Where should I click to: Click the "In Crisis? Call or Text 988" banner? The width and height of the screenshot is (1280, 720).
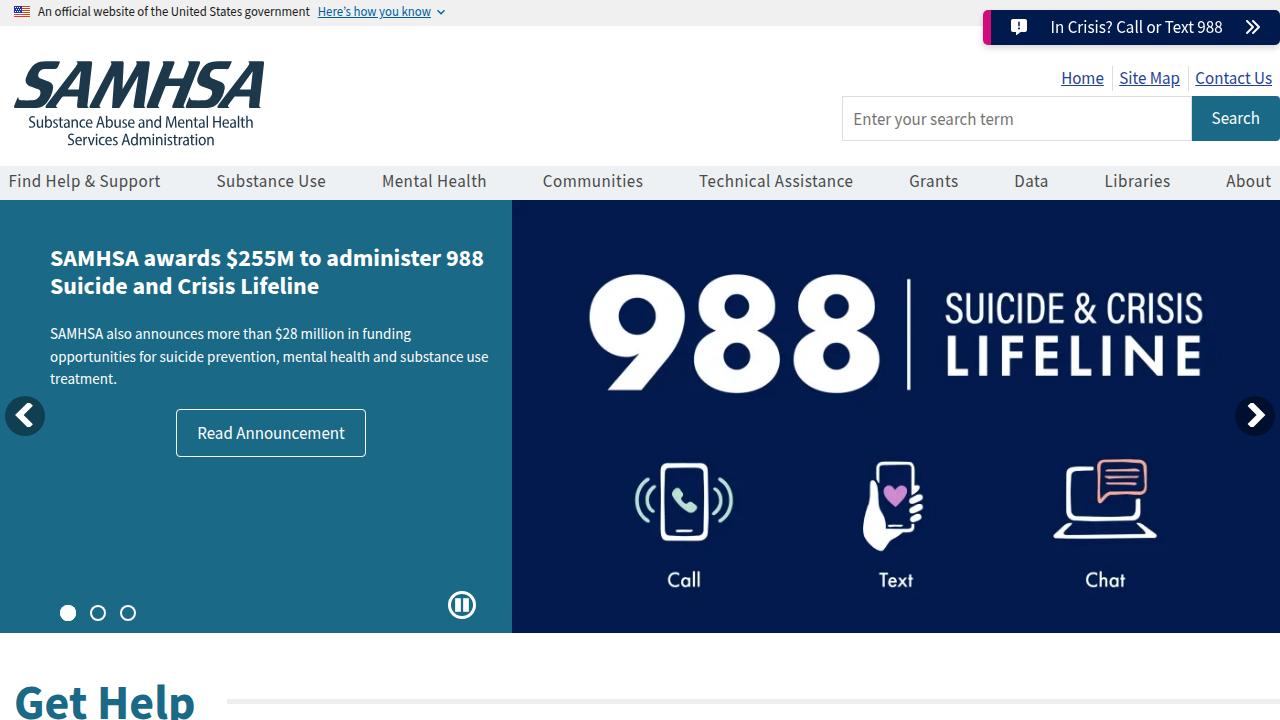1132,27
